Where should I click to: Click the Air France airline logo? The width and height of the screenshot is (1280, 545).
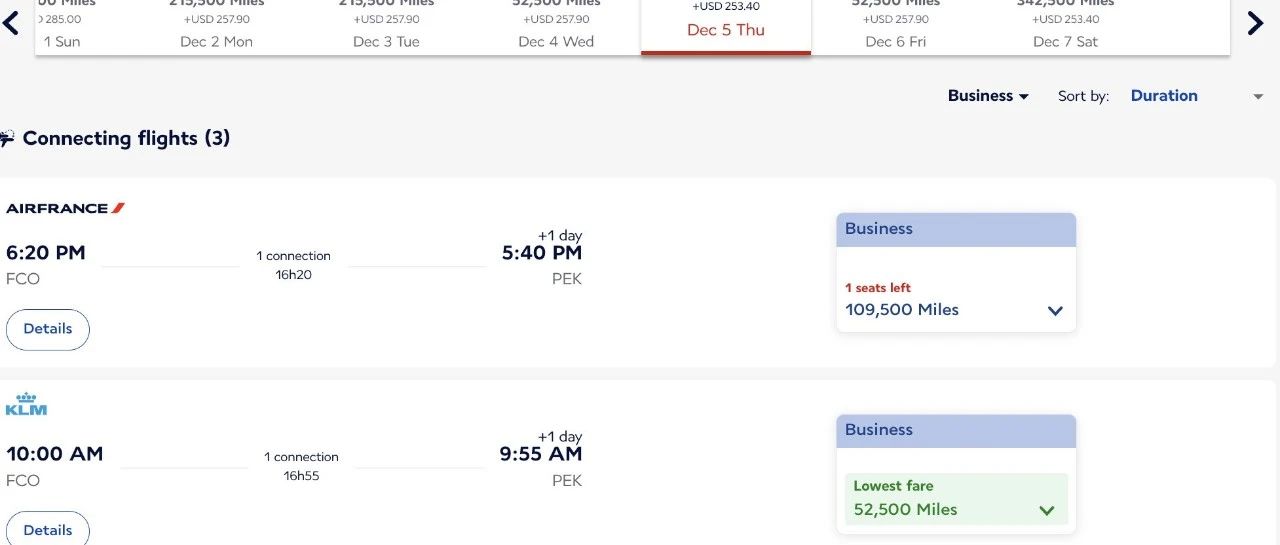tap(66, 208)
